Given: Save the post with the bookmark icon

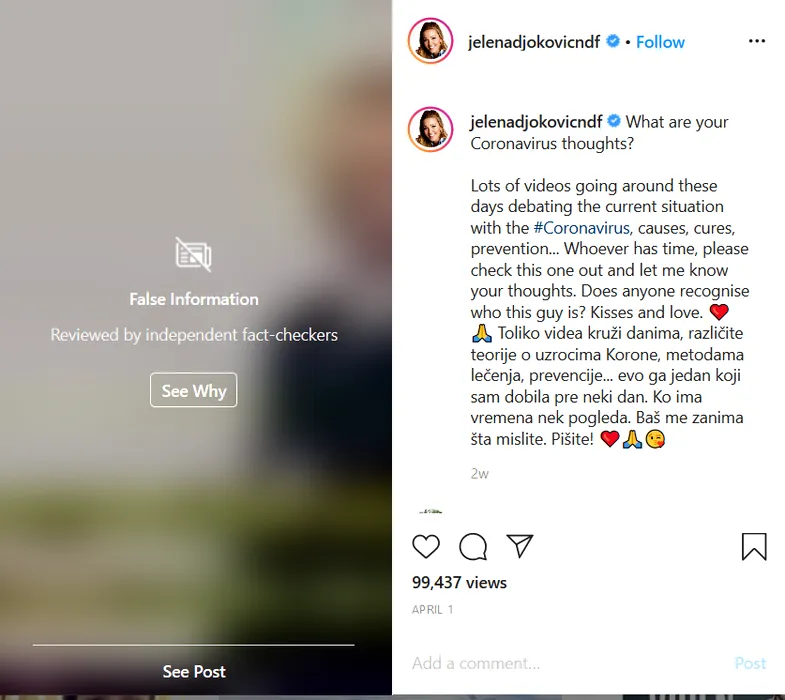Looking at the screenshot, I should [x=754, y=546].
